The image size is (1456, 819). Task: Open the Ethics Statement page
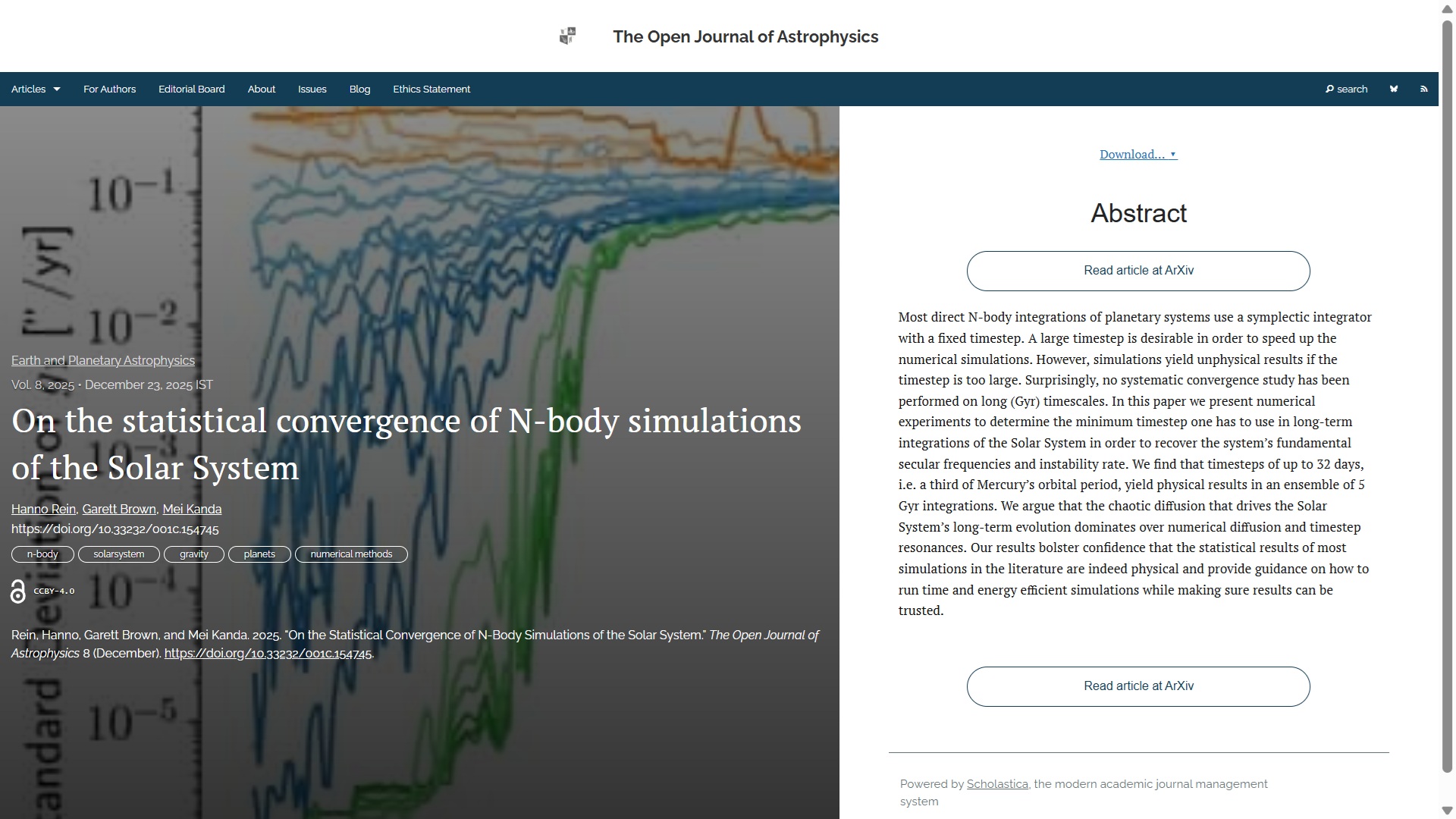431,89
